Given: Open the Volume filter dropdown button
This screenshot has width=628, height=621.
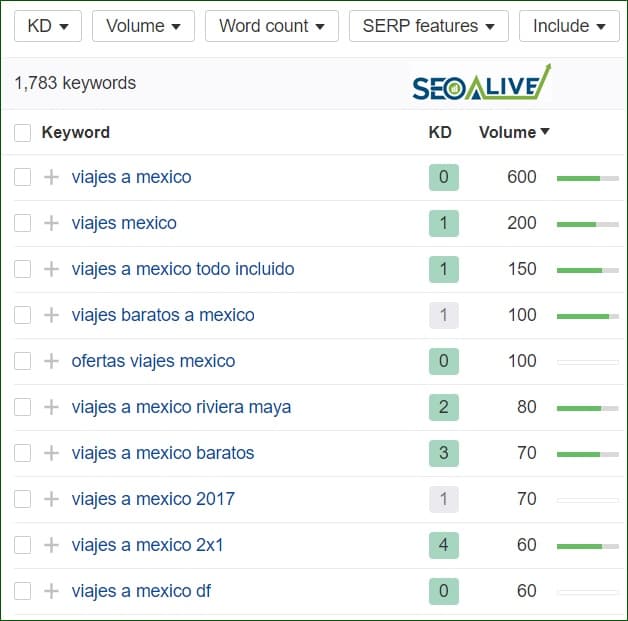Looking at the screenshot, I should (143, 26).
